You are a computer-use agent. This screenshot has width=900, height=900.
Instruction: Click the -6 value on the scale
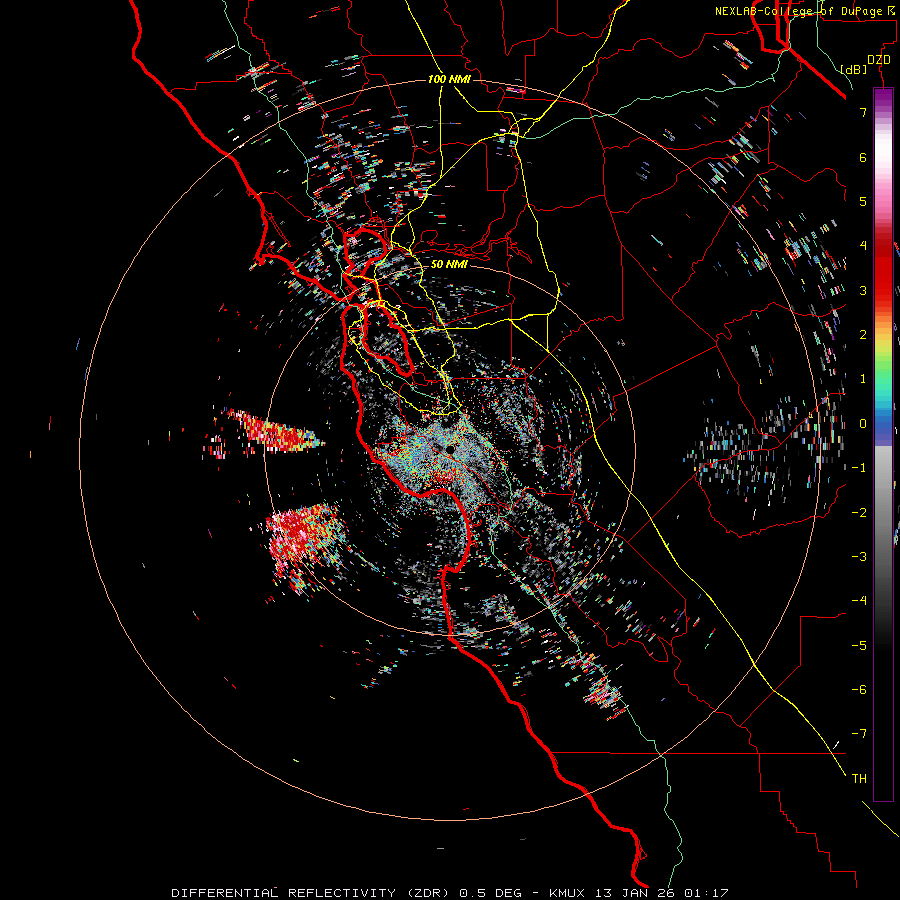[859, 689]
